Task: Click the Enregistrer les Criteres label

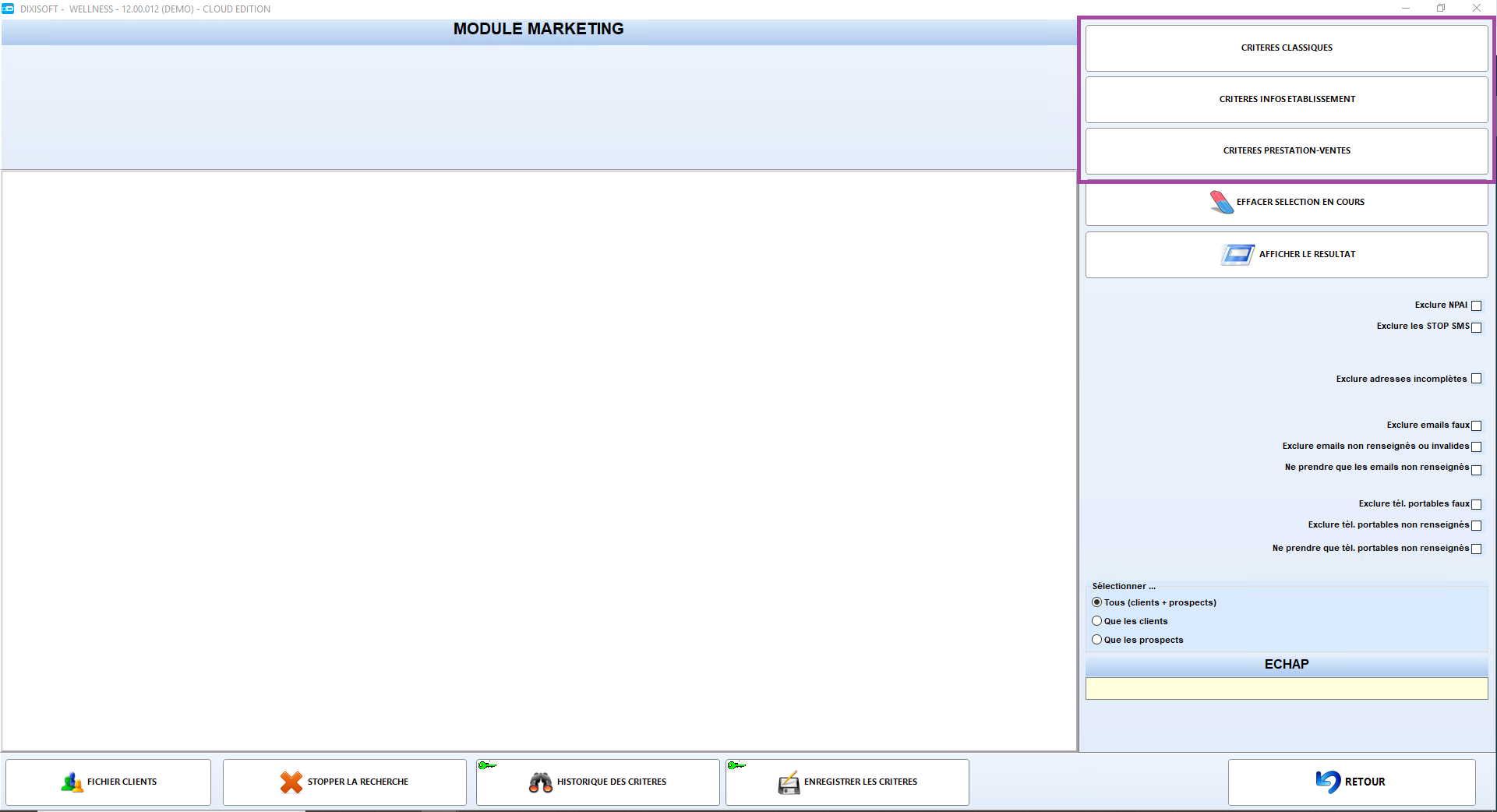Action: 860,782
